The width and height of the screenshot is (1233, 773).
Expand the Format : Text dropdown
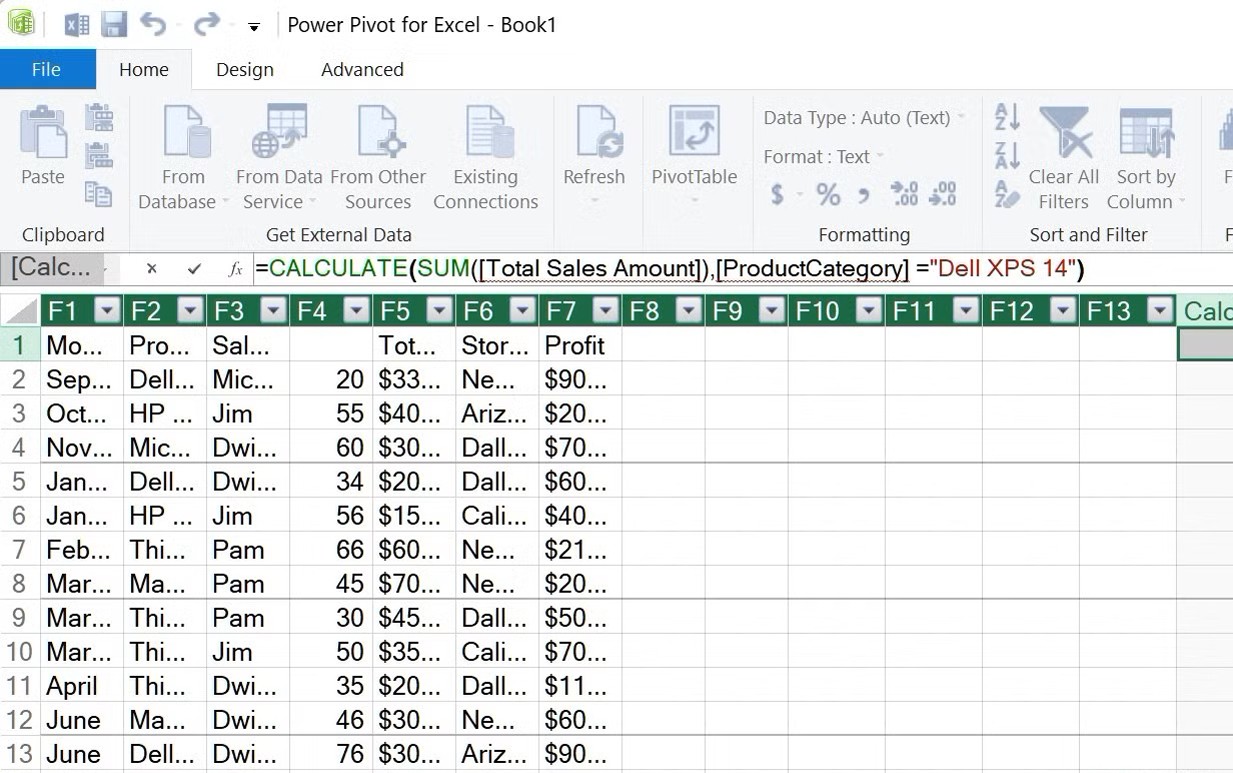[880, 157]
